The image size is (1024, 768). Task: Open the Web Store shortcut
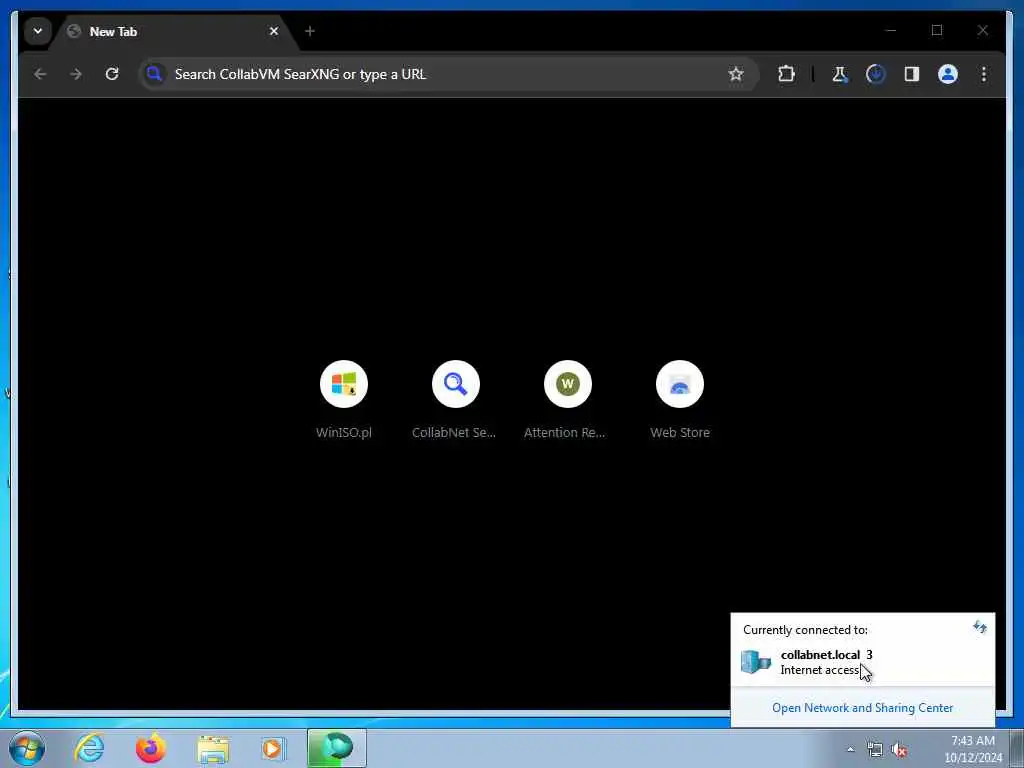pos(680,400)
